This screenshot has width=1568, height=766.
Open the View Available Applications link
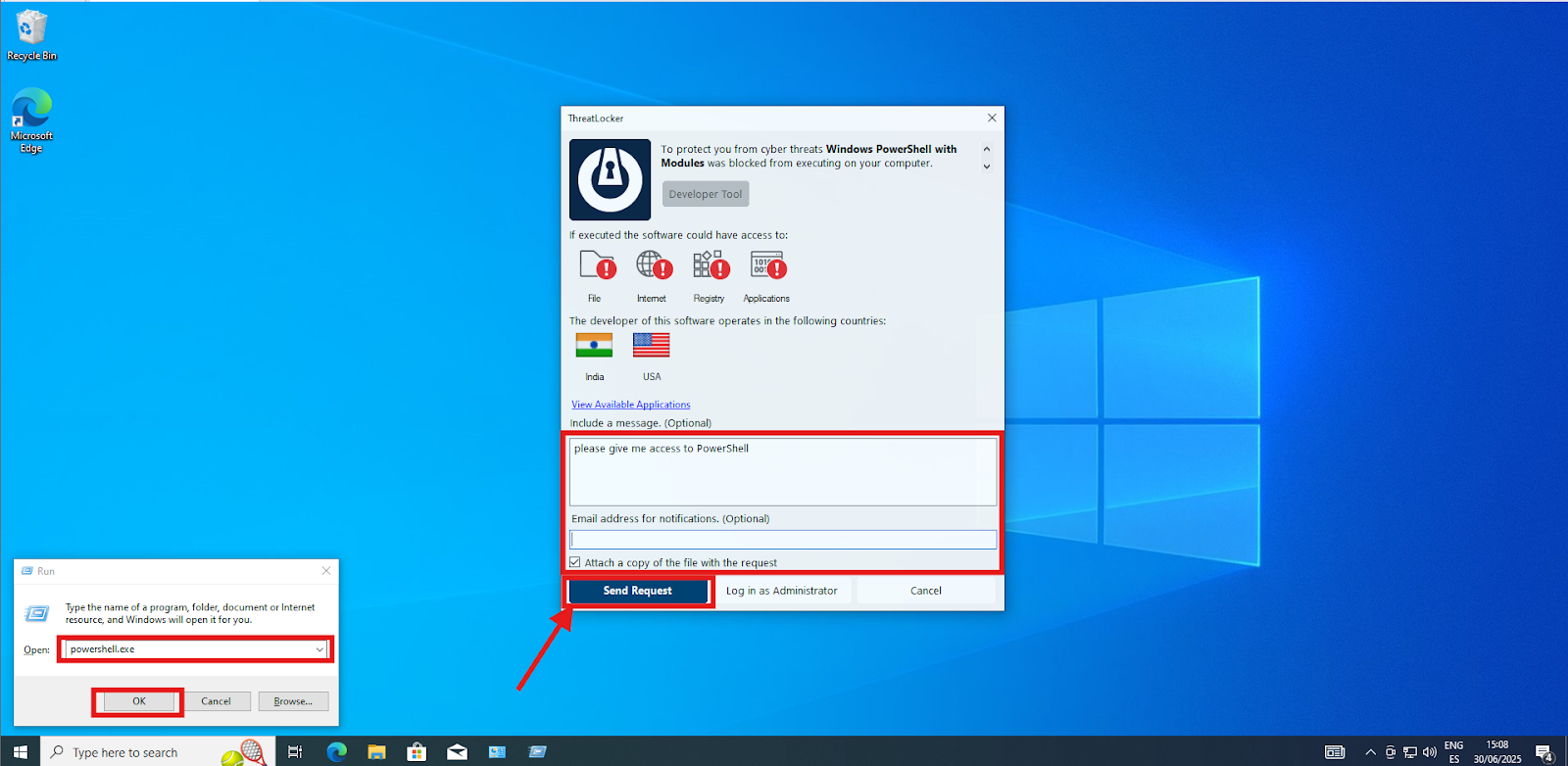[631, 405]
